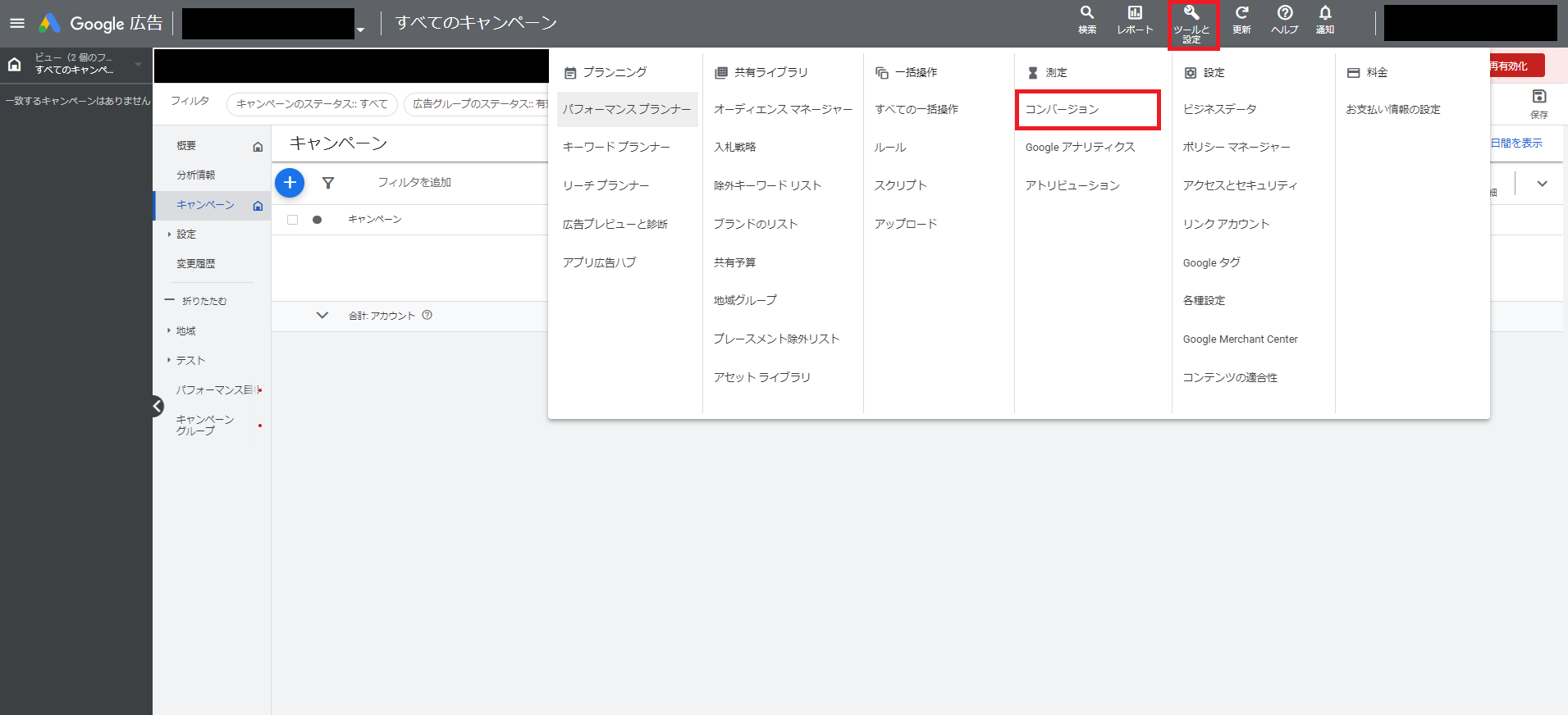Open the hamburger main menu

(x=16, y=23)
